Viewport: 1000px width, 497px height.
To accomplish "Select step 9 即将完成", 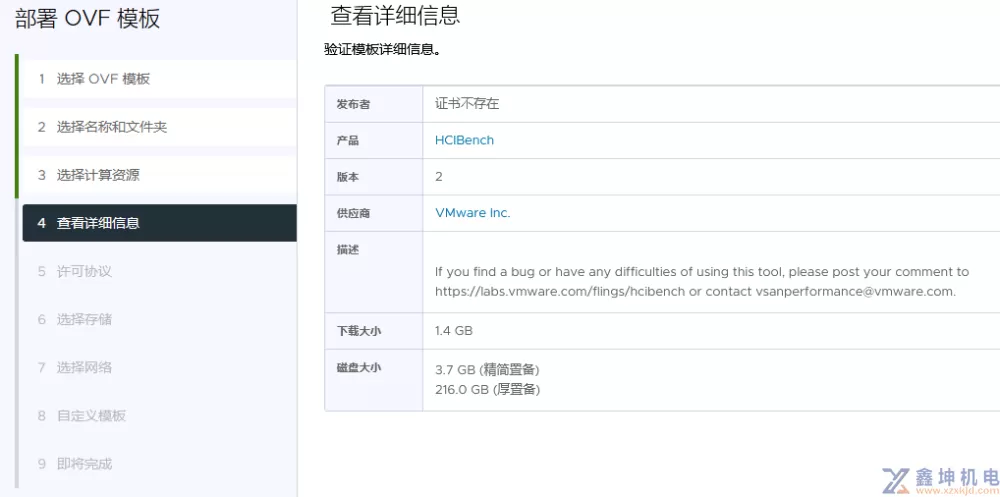I will click(x=159, y=464).
